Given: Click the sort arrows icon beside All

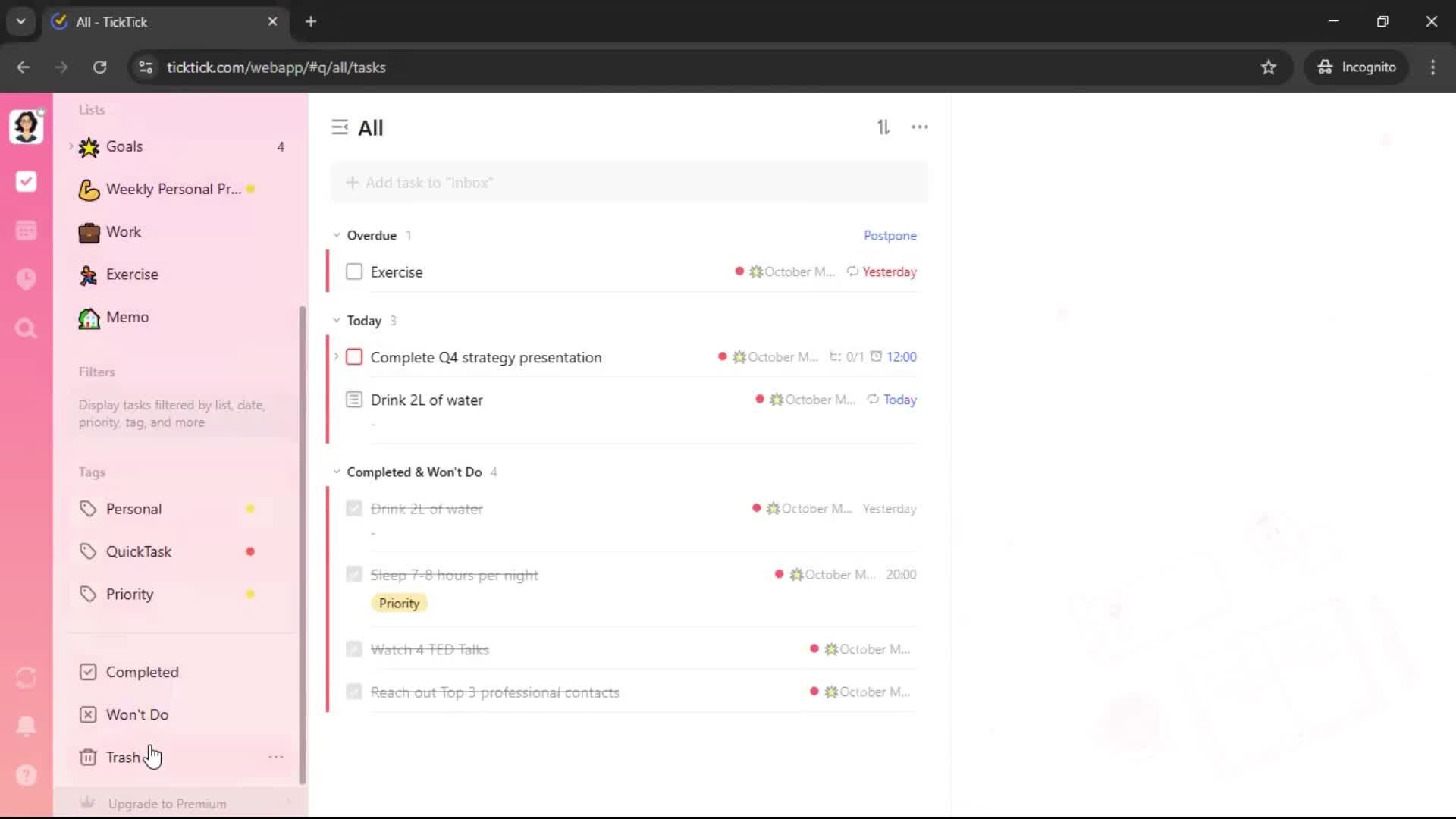Looking at the screenshot, I should tap(883, 127).
